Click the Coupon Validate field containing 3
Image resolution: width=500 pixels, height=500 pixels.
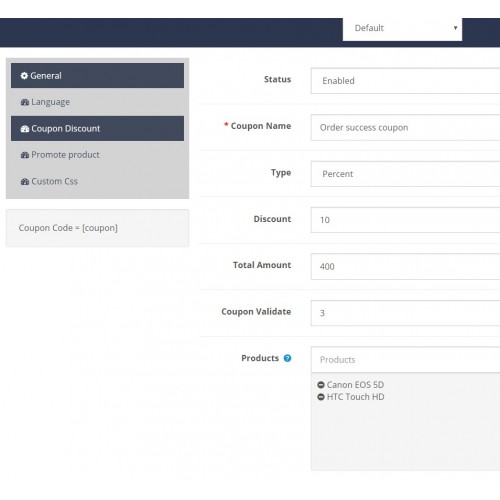tap(405, 313)
